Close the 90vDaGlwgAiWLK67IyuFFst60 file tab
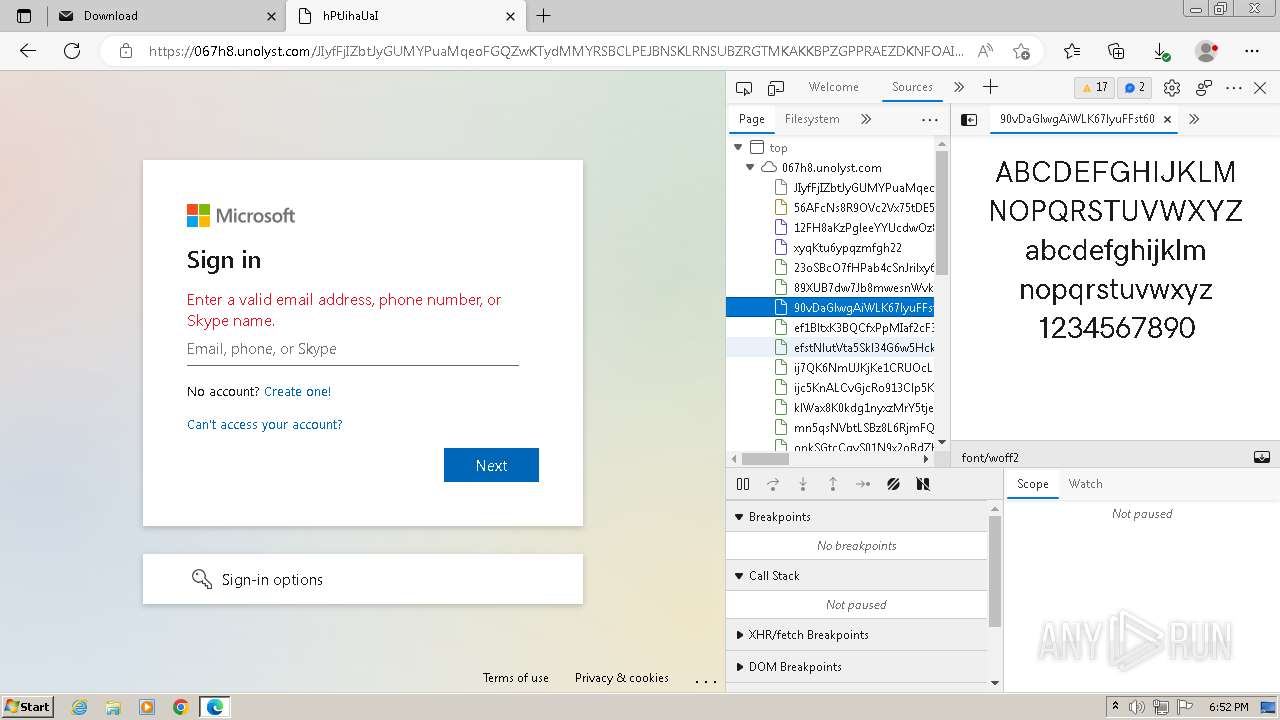Viewport: 1280px width, 720px height. pos(1167,119)
